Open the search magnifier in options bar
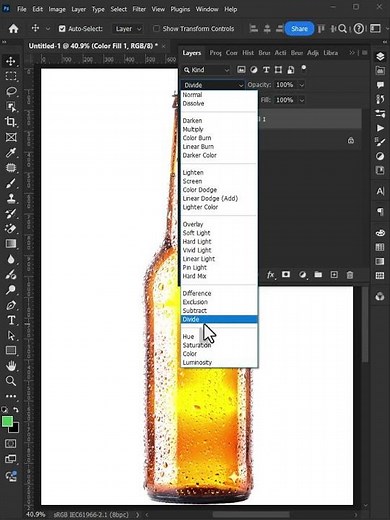This screenshot has height=520, width=390. (342, 29)
